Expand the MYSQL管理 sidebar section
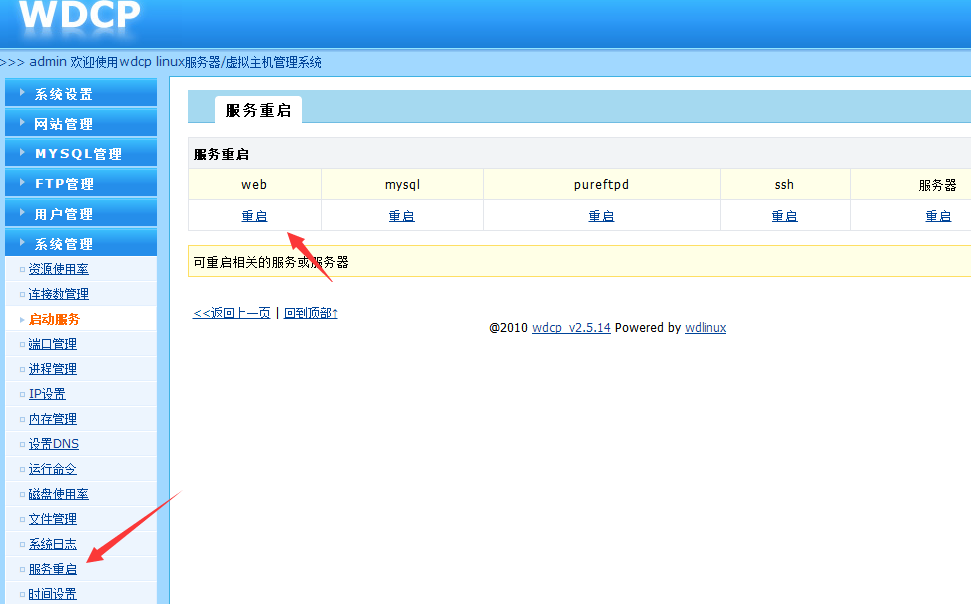The height and width of the screenshot is (604, 971). click(81, 153)
